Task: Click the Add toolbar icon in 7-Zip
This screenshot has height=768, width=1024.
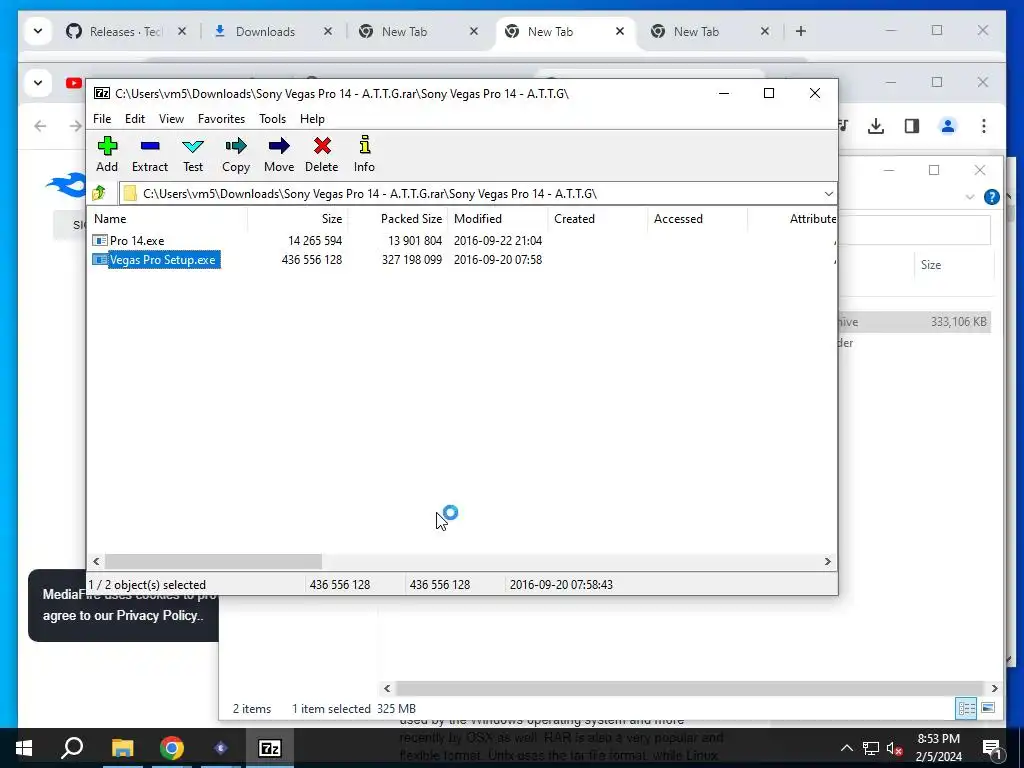Action: coord(107,154)
